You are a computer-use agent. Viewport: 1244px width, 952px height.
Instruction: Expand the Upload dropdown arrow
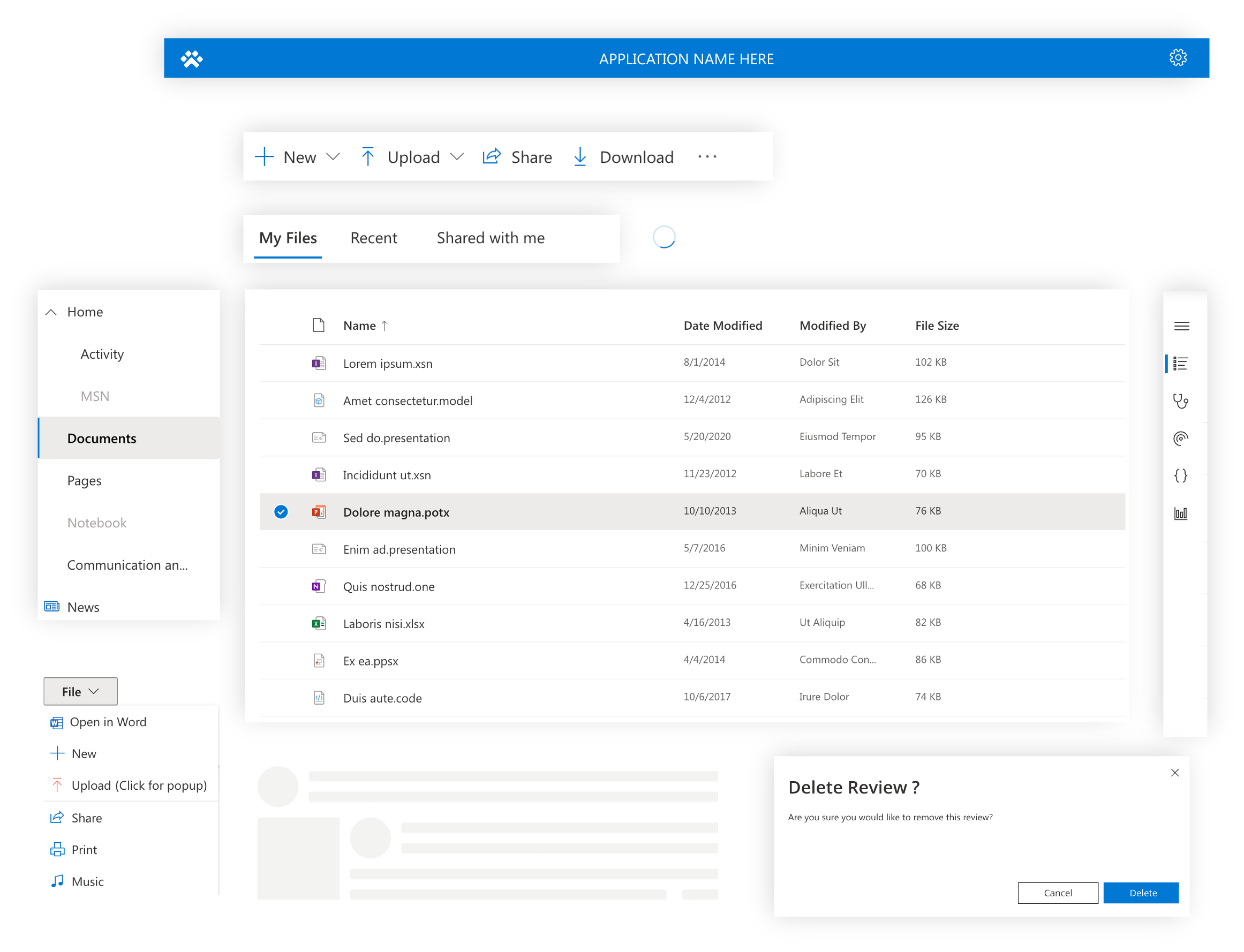[457, 157]
